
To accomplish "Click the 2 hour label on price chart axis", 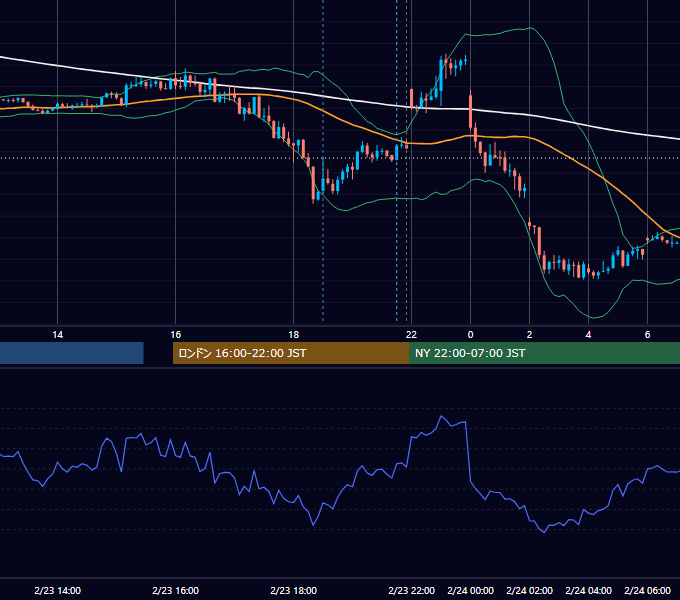I will tap(530, 335).
